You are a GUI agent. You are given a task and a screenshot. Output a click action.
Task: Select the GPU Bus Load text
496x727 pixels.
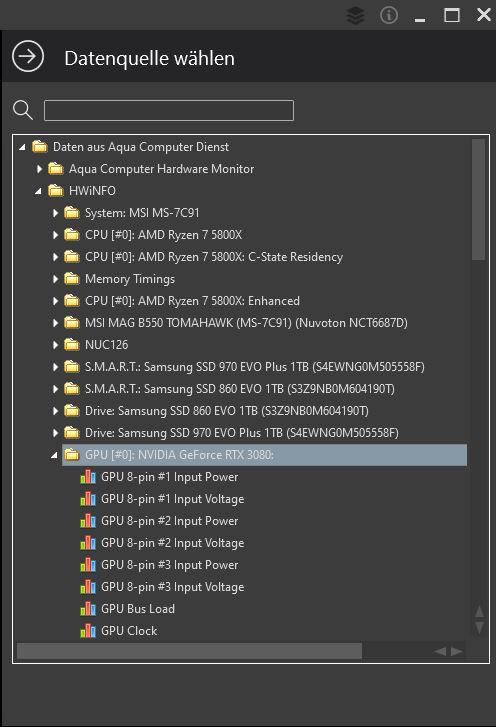tap(138, 609)
